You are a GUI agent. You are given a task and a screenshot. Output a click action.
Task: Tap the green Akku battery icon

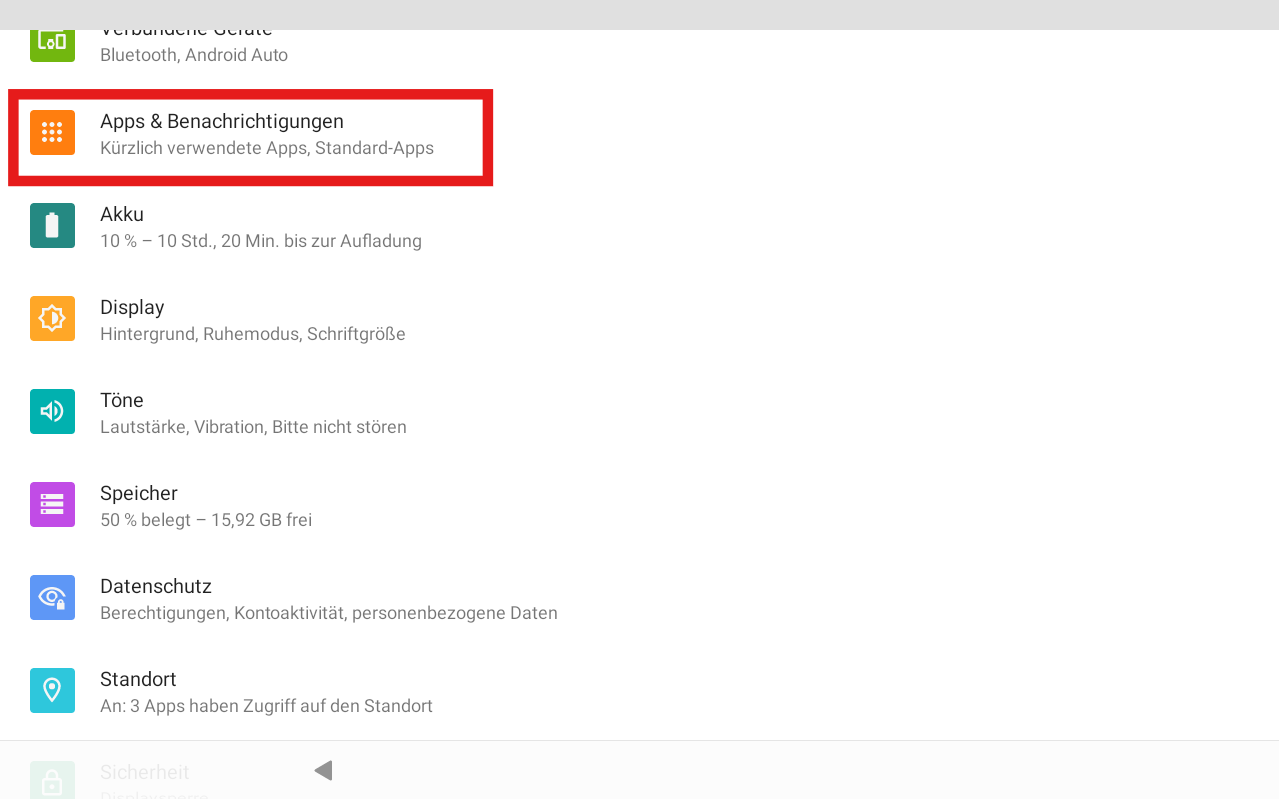pos(52,225)
